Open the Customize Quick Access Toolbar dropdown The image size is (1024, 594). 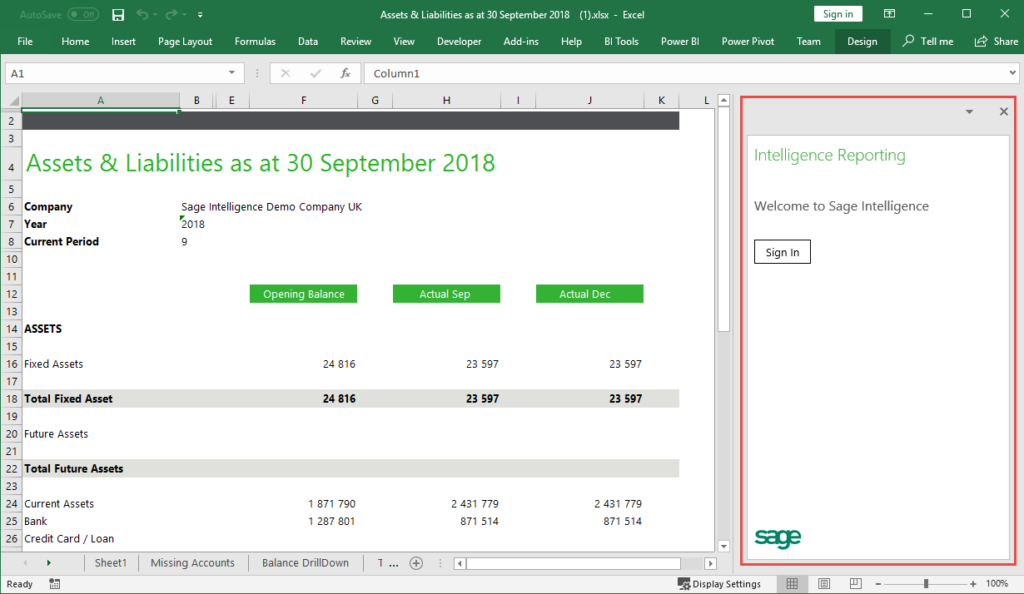point(199,15)
